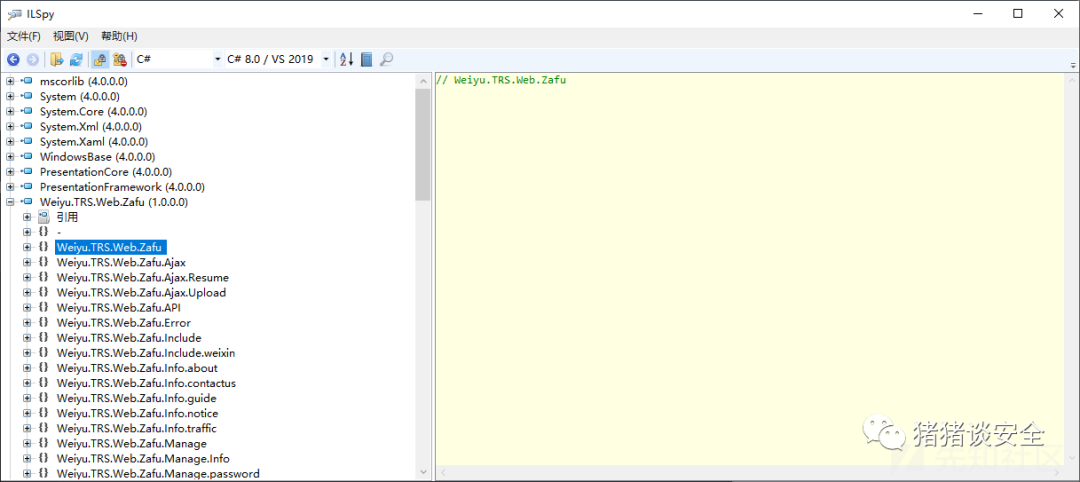1080x482 pixels.
Task: Click the PresentationCore assembly icon
Action: point(26,172)
